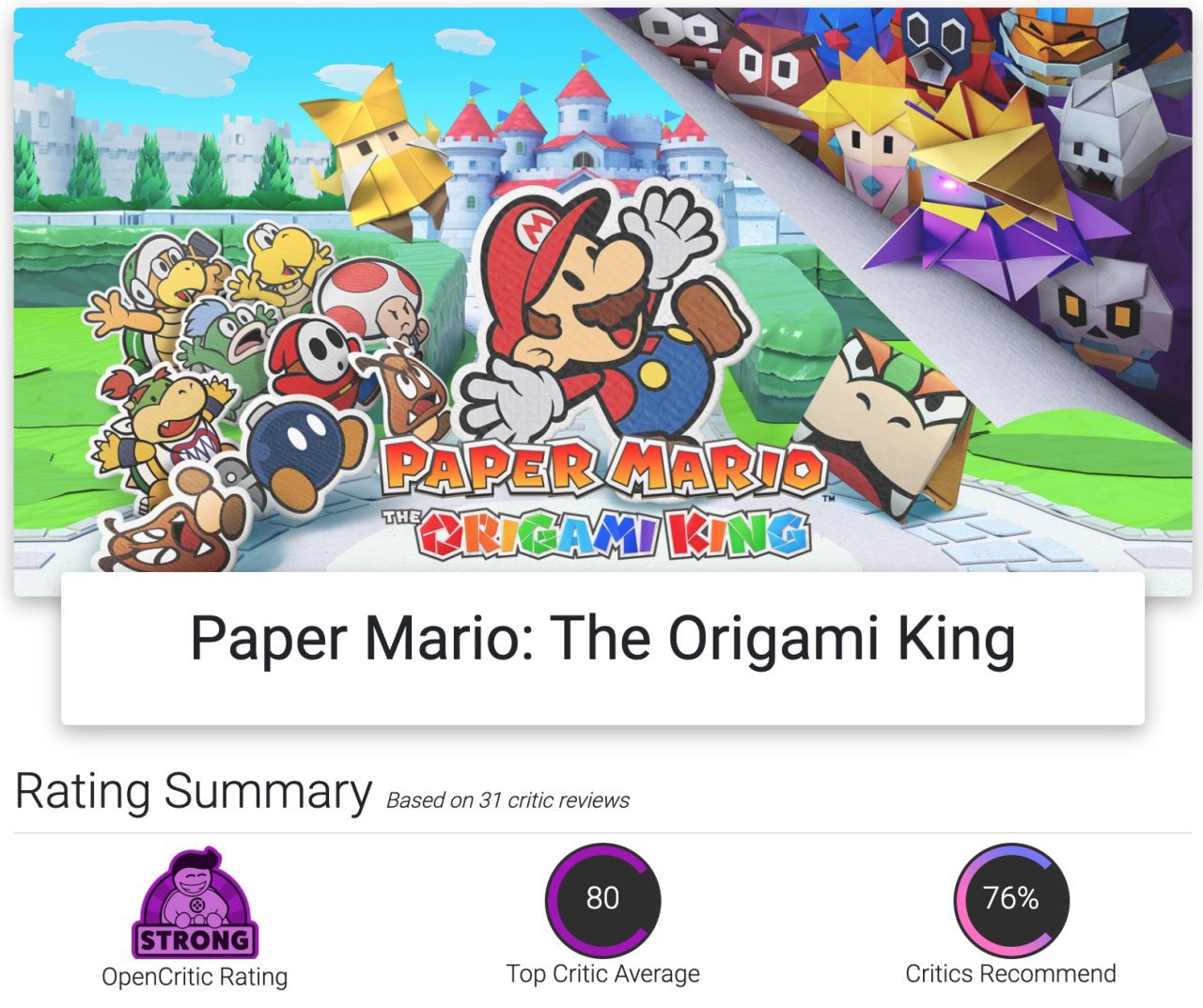Click the 80 Top Critic Average circle

[x=602, y=899]
